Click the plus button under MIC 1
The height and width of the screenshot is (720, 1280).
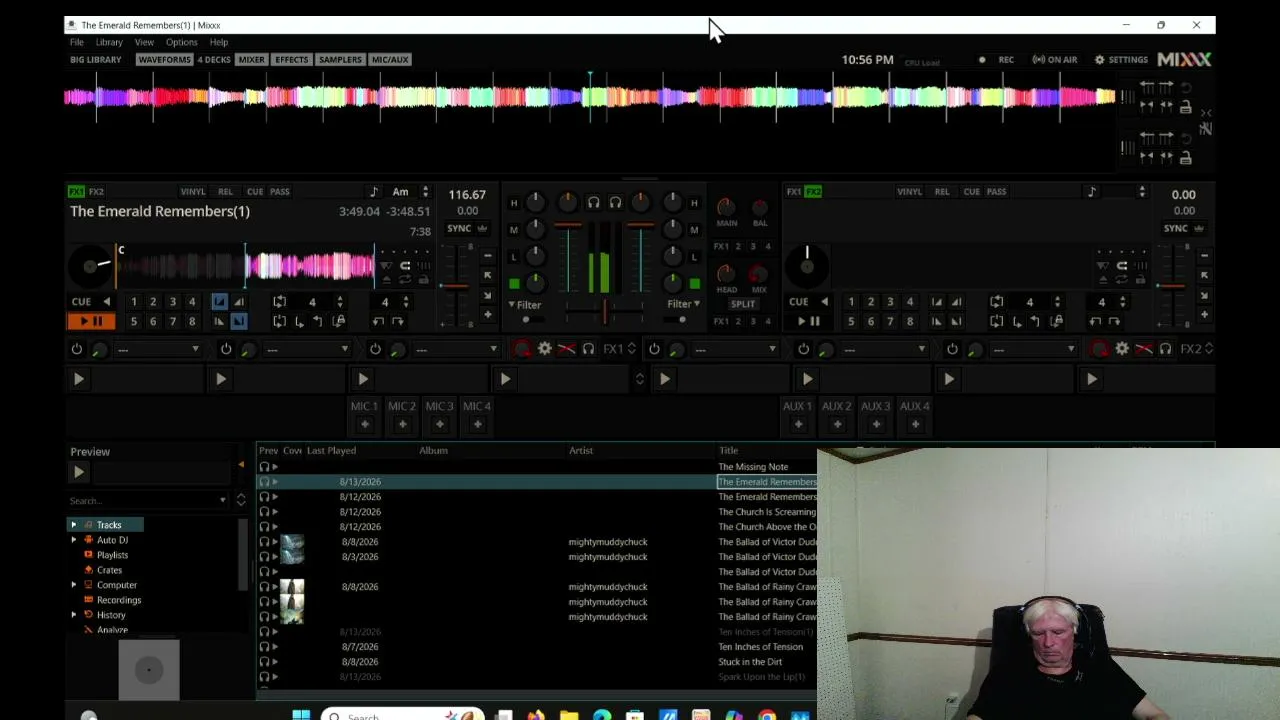point(364,424)
